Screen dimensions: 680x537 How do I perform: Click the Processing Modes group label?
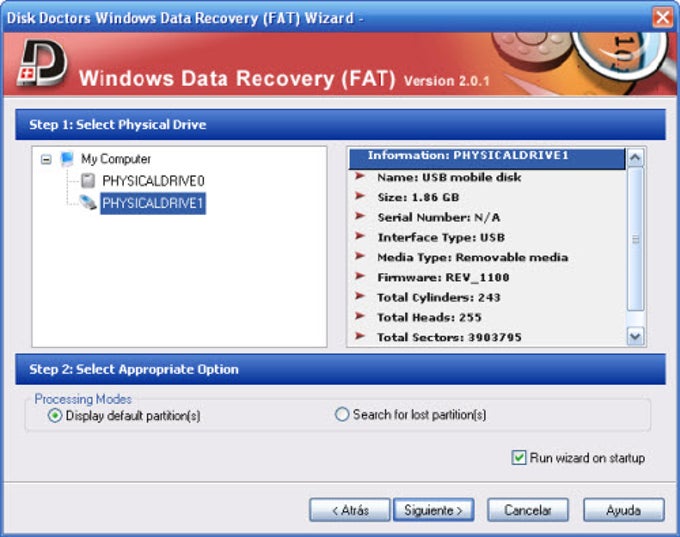pos(83,399)
